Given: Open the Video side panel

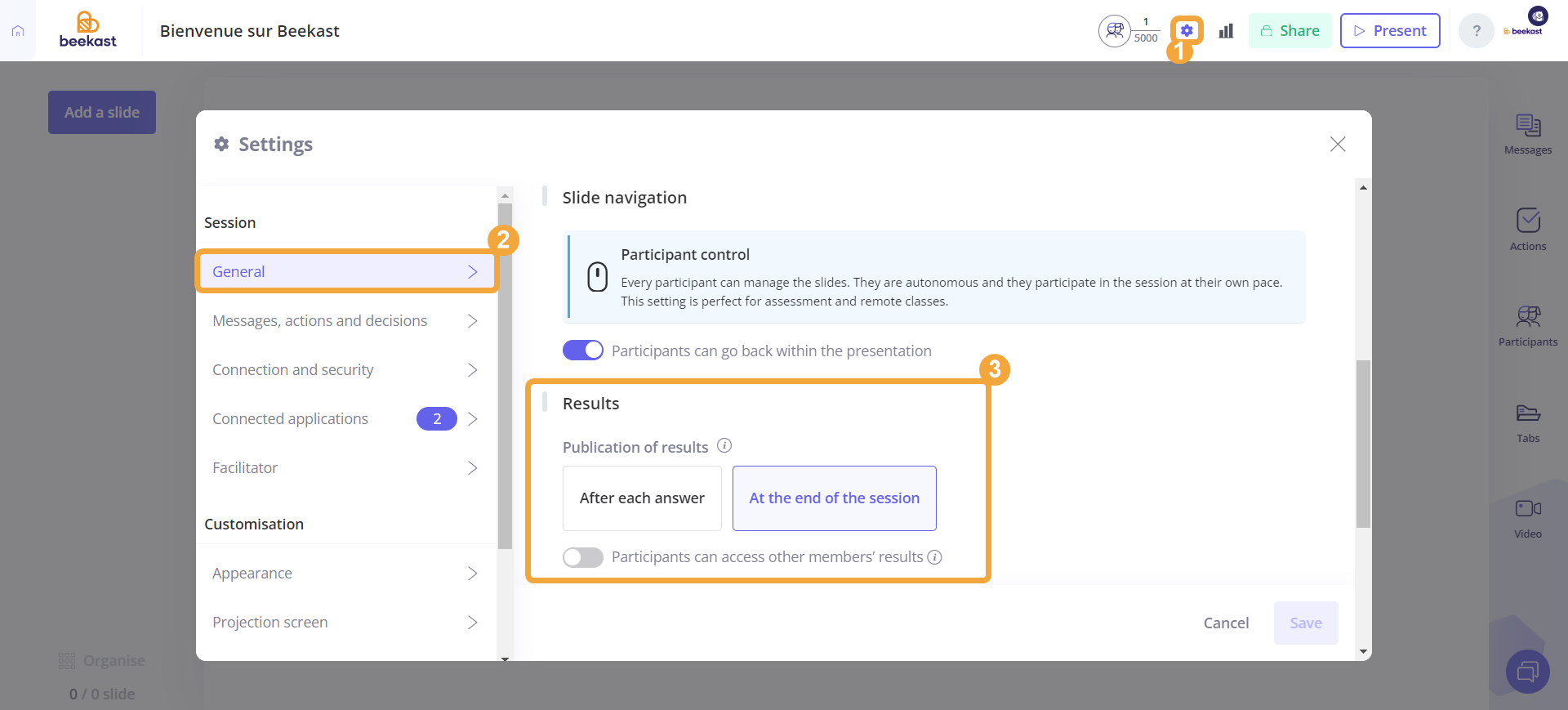Looking at the screenshot, I should coord(1528,519).
